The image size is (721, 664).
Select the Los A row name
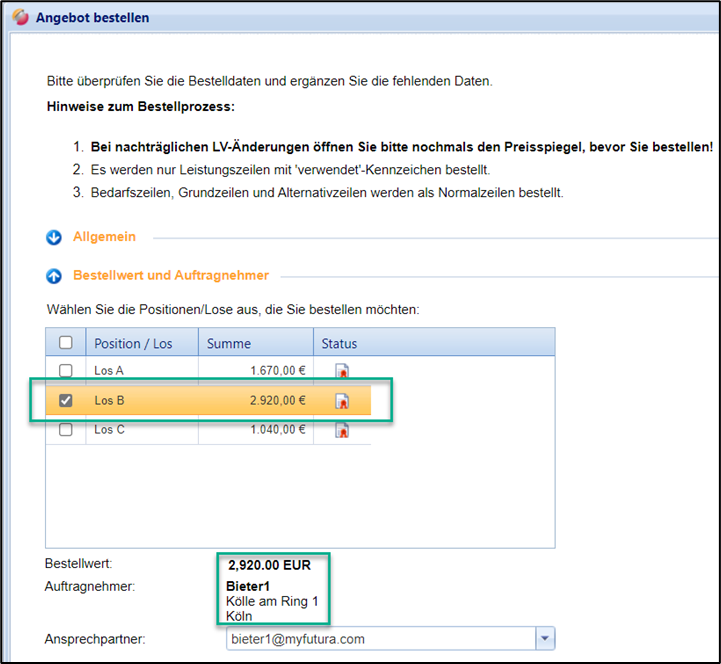(x=109, y=371)
